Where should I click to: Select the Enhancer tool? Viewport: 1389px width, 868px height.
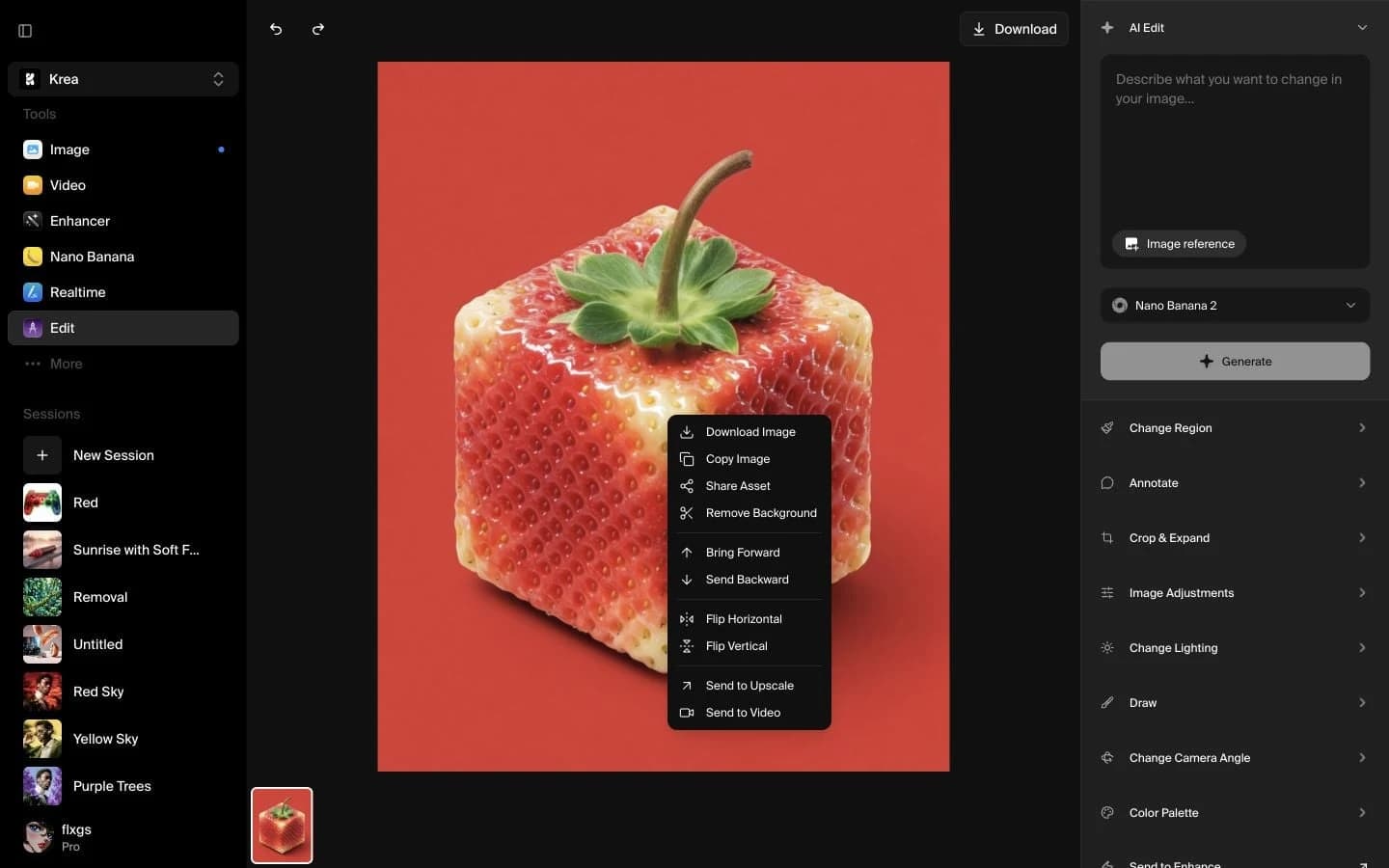click(123, 221)
